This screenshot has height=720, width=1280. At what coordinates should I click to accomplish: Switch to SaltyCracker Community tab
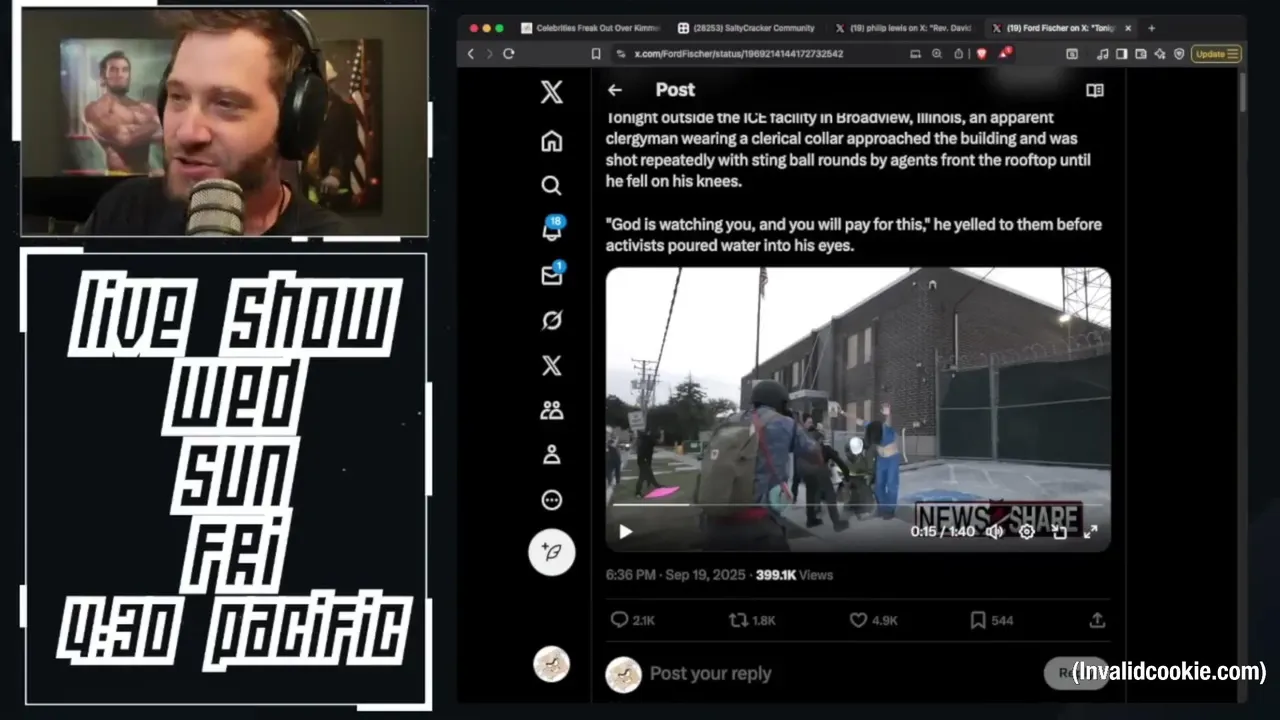tap(746, 28)
